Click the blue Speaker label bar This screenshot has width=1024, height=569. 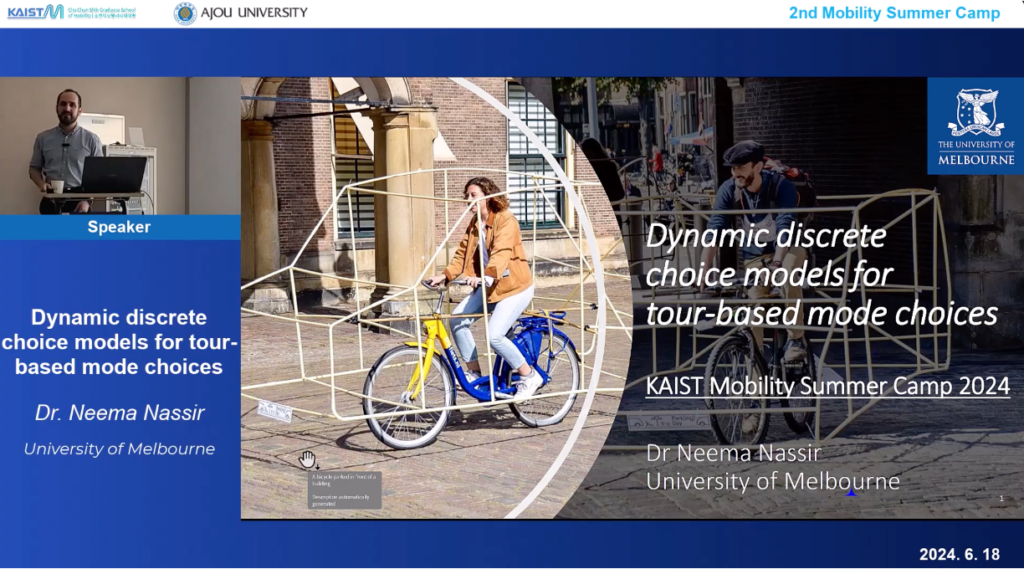[x=120, y=227]
